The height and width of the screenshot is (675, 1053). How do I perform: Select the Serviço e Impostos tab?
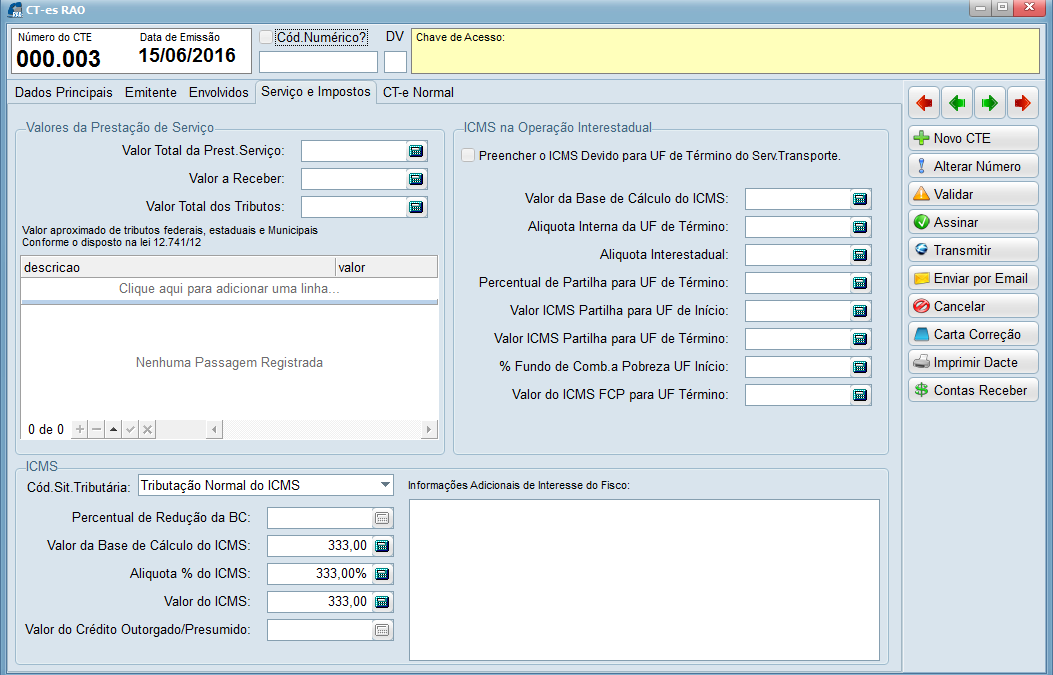click(316, 92)
